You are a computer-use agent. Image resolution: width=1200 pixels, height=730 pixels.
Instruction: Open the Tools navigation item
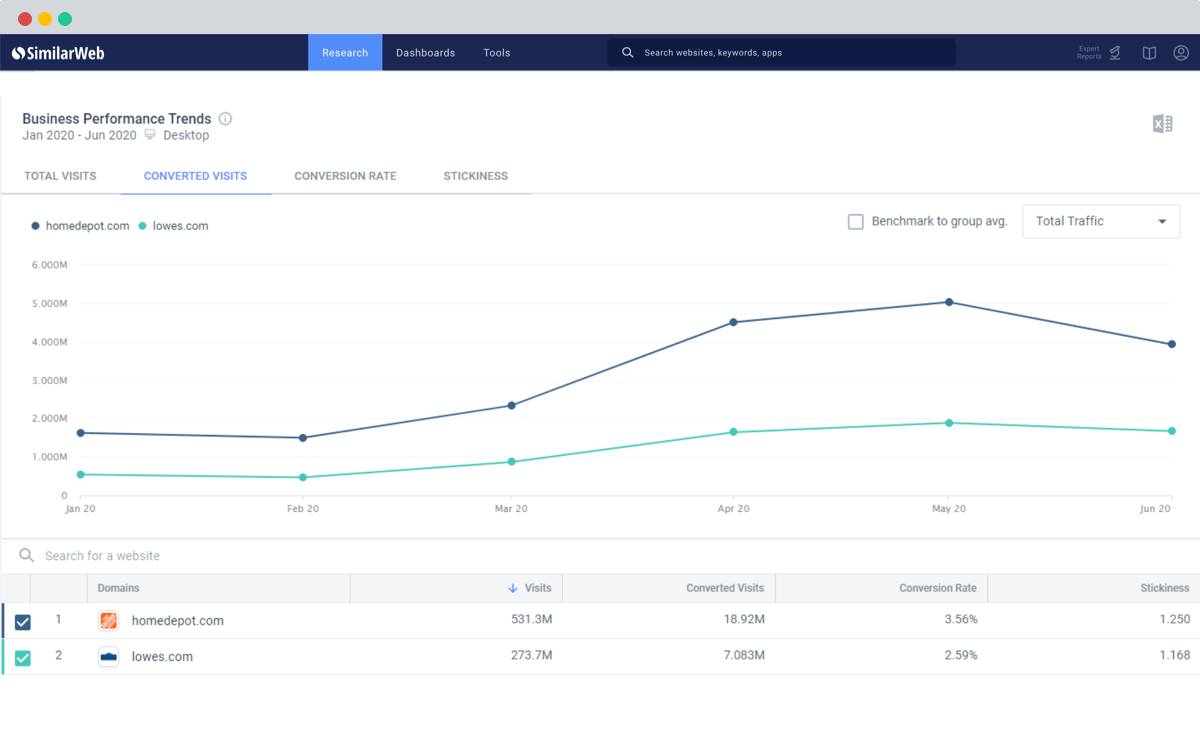tap(497, 53)
